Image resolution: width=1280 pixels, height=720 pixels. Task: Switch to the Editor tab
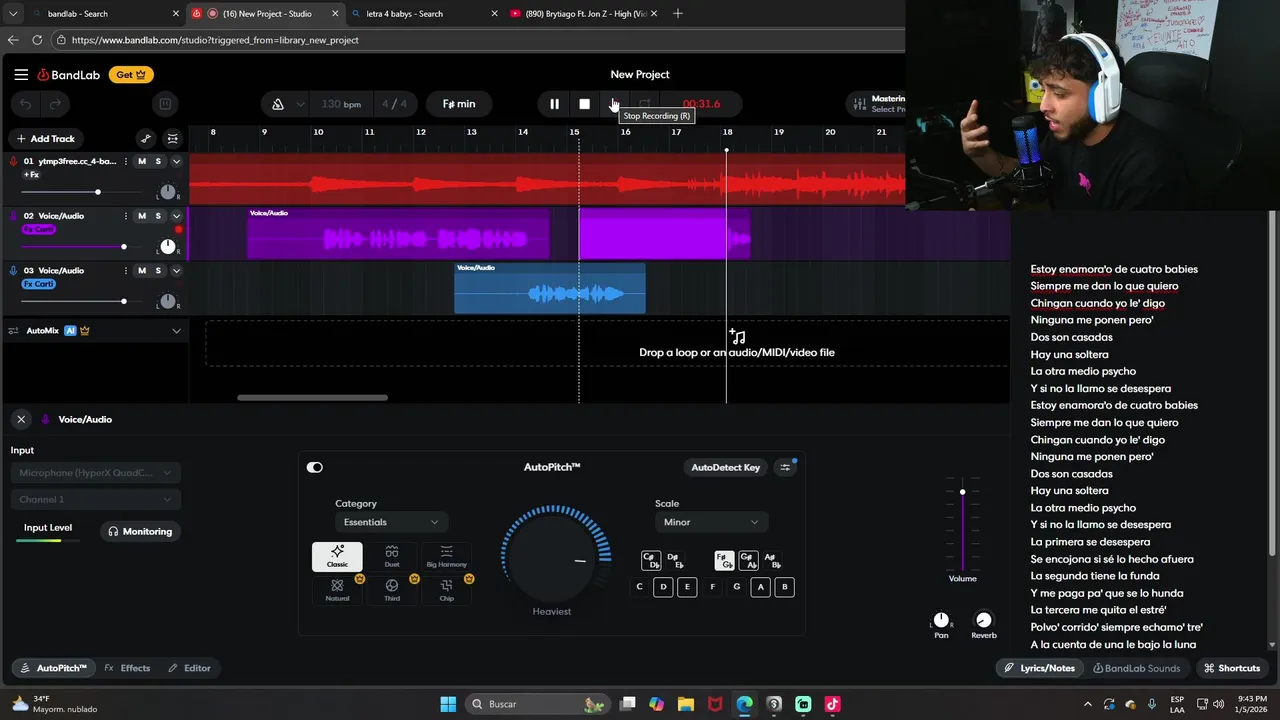click(x=189, y=668)
